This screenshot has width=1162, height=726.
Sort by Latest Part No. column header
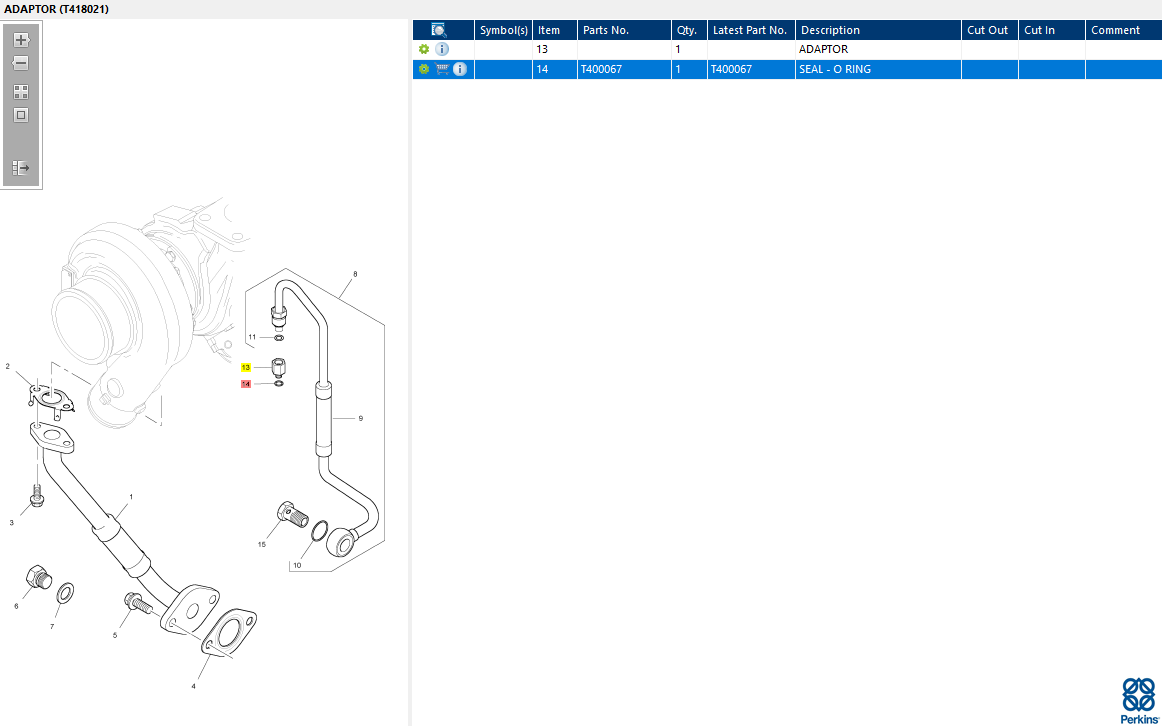(x=751, y=30)
